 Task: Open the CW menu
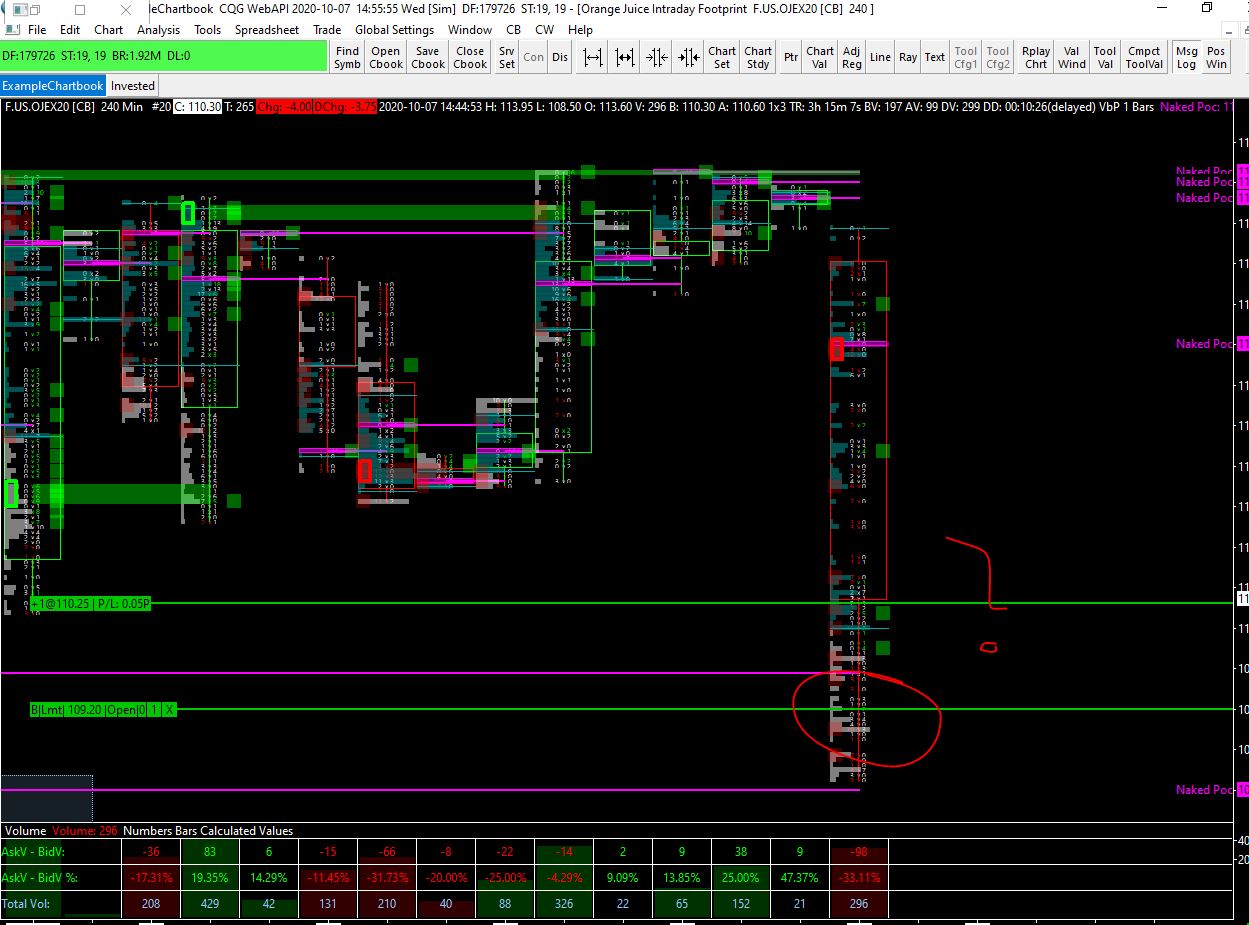pyautogui.click(x=545, y=30)
